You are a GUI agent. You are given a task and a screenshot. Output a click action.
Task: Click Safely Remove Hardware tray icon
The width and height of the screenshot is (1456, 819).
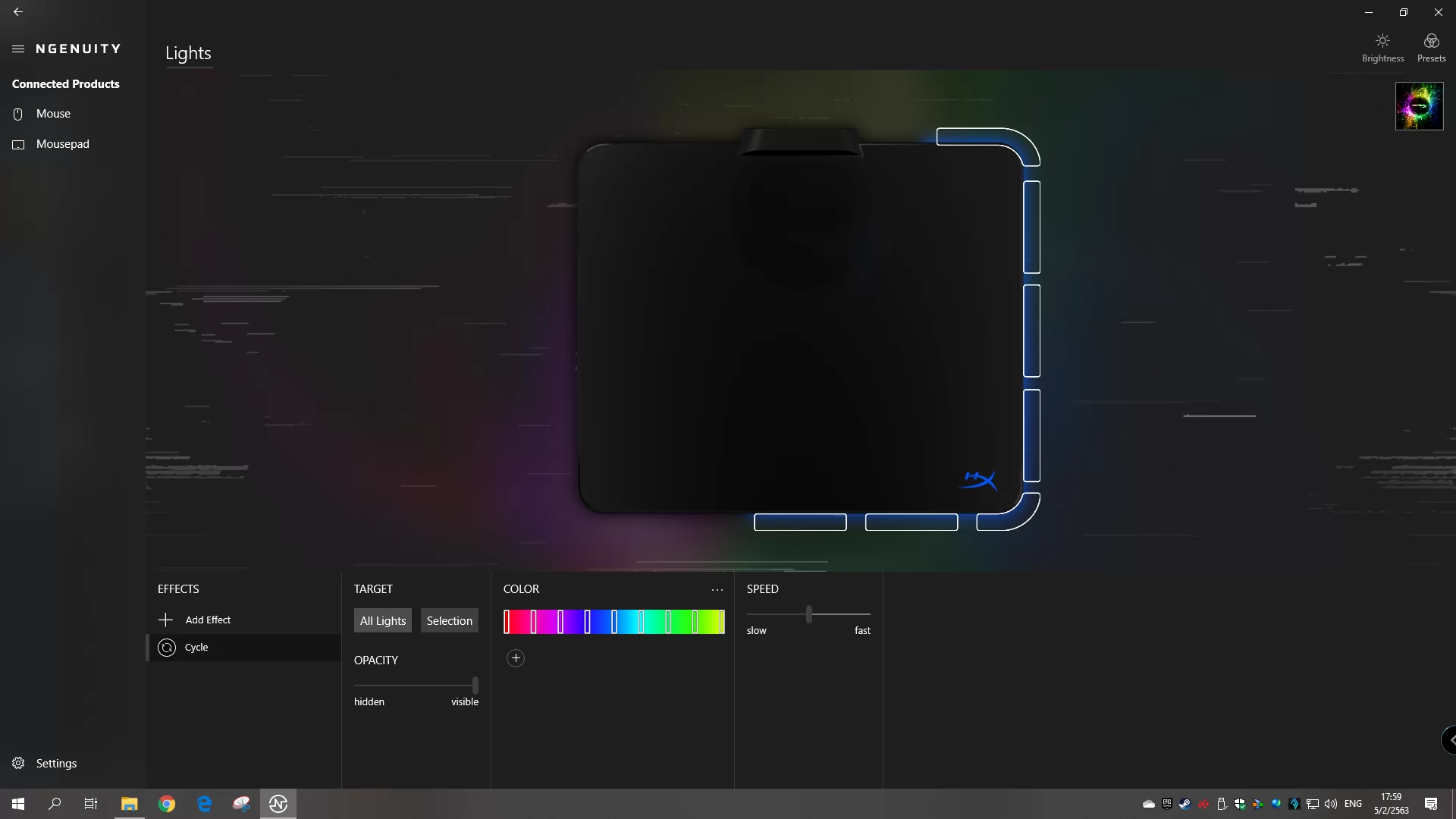click(1222, 804)
